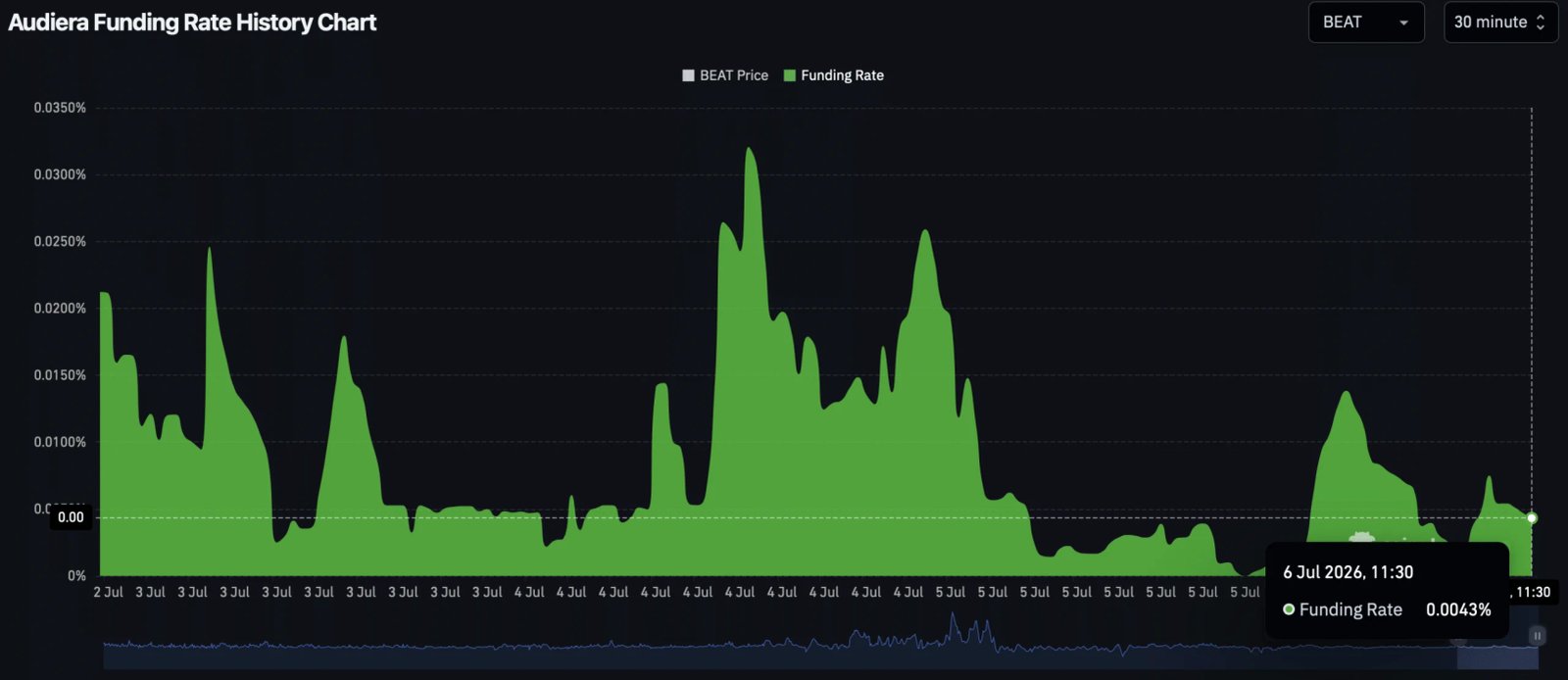Click the tooltip date 6 Jul 2026
Image resolution: width=1568 pixels, height=680 pixels.
(1323, 572)
